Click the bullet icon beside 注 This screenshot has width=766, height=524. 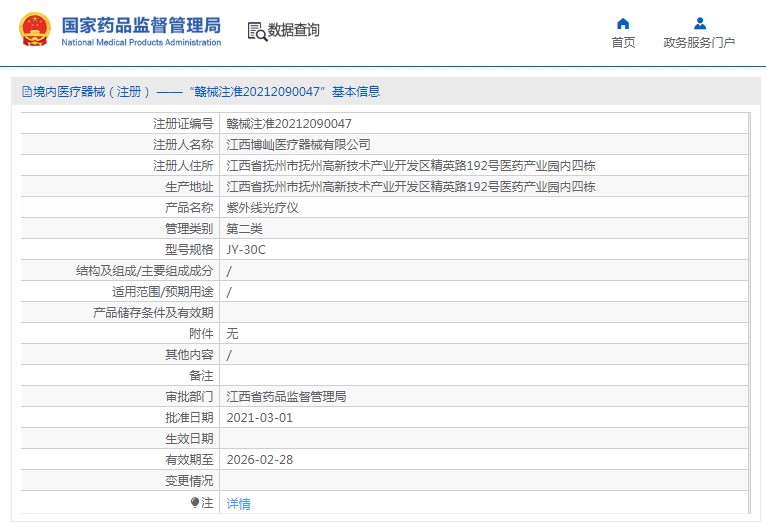[x=195, y=502]
